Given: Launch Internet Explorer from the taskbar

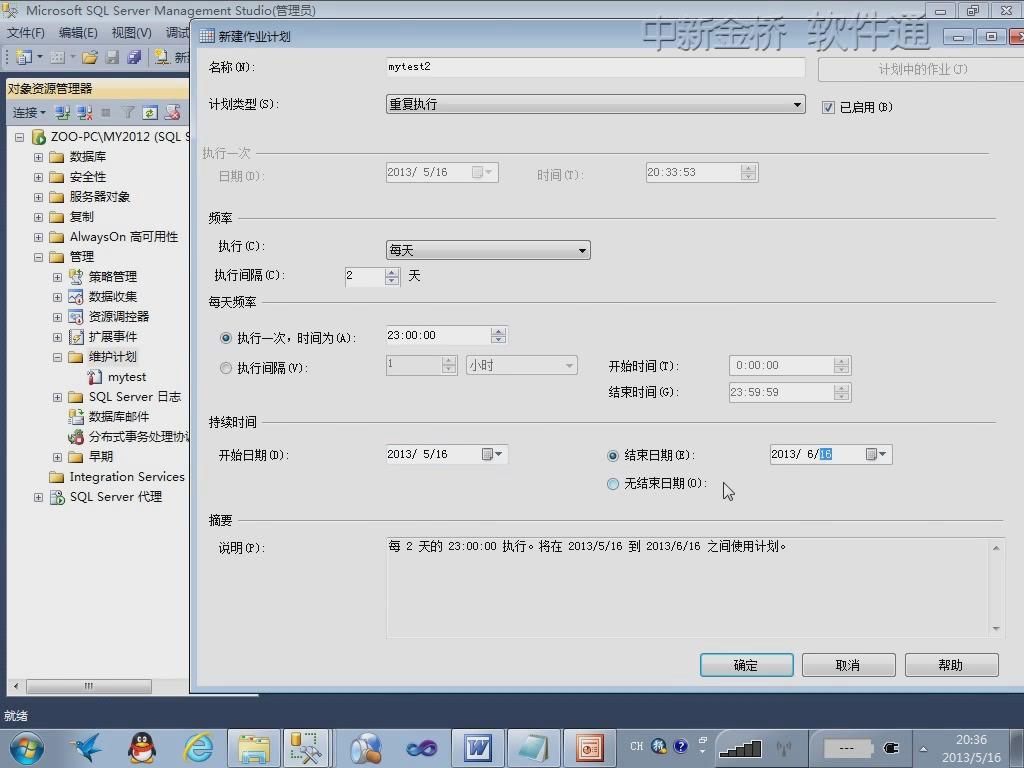Looking at the screenshot, I should pyautogui.click(x=197, y=748).
